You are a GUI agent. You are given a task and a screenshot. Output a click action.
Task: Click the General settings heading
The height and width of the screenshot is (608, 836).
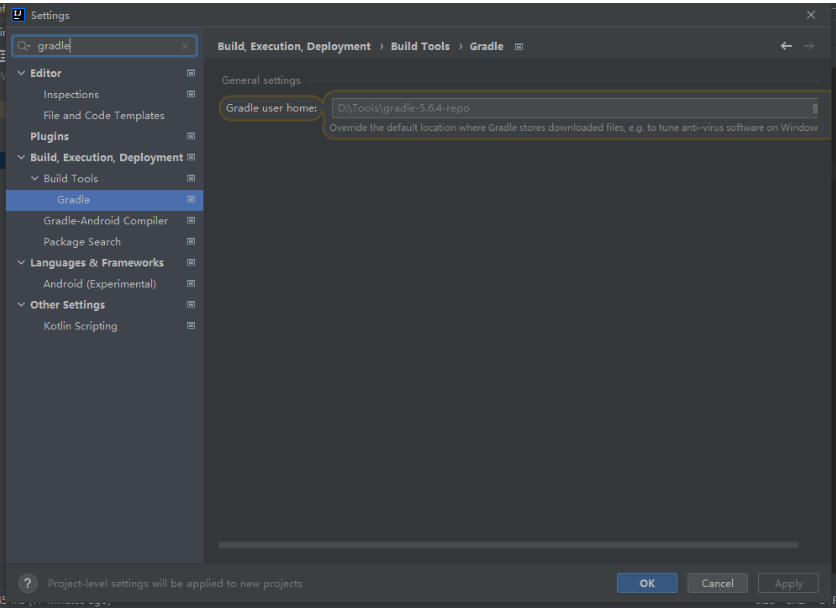[x=261, y=81]
